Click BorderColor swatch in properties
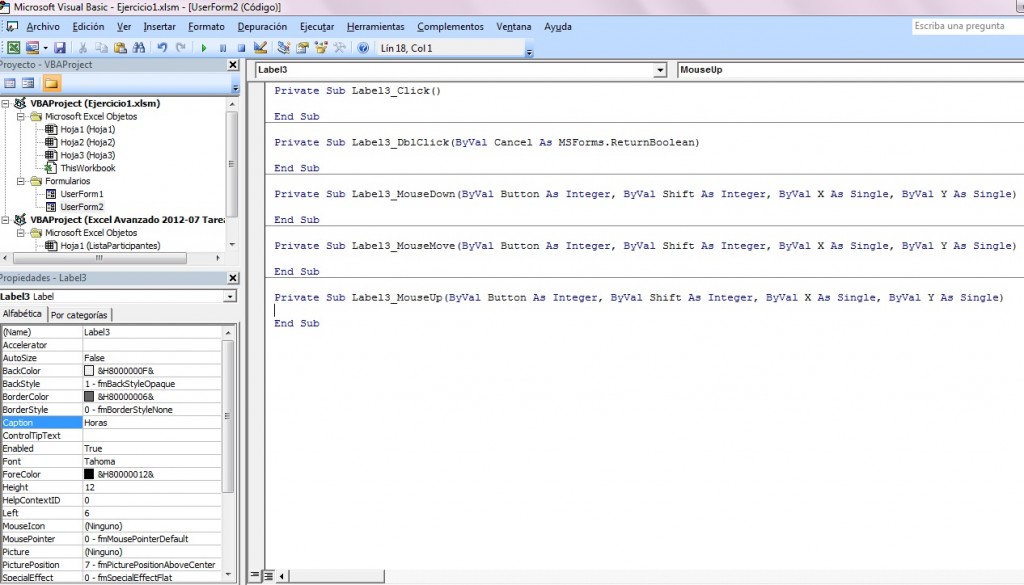The width and height of the screenshot is (1024, 585). point(89,397)
